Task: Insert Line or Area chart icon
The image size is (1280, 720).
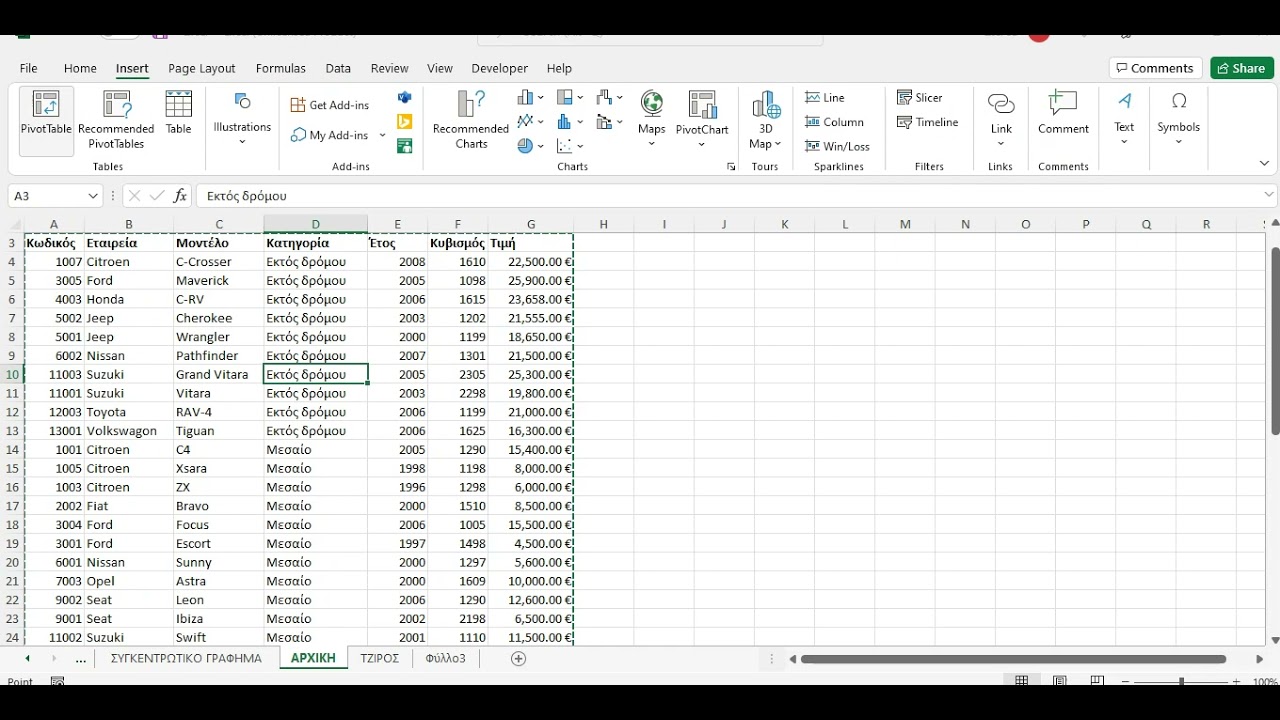Action: tap(530, 122)
